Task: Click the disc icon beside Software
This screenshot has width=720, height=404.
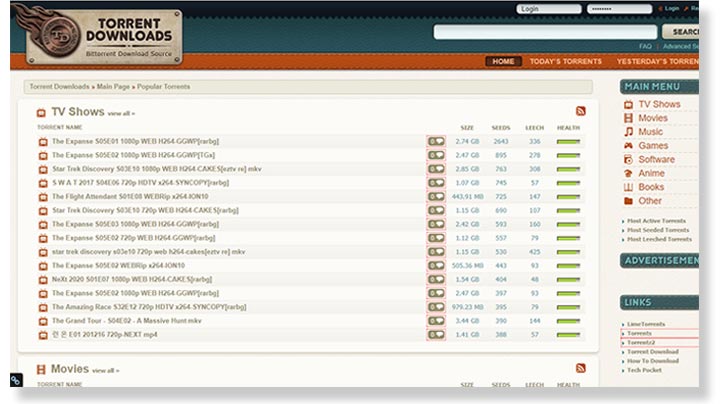Action: pos(628,159)
